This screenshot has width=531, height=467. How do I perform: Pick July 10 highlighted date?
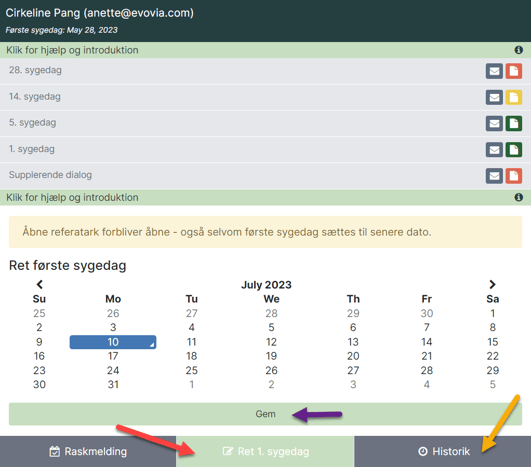pos(113,342)
